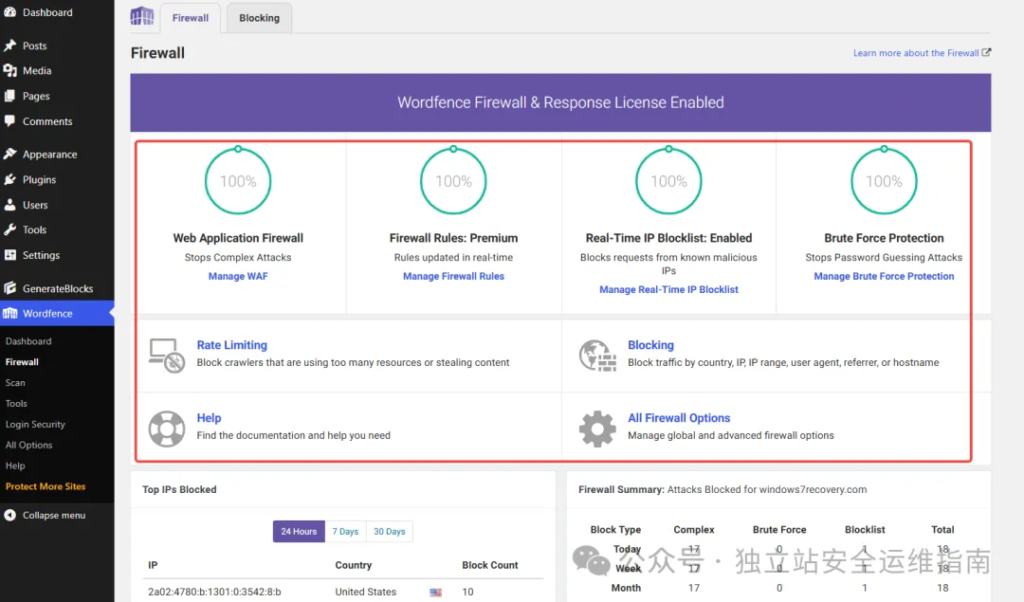Click the Block Type column header
The height and width of the screenshot is (602, 1024).
615,530
